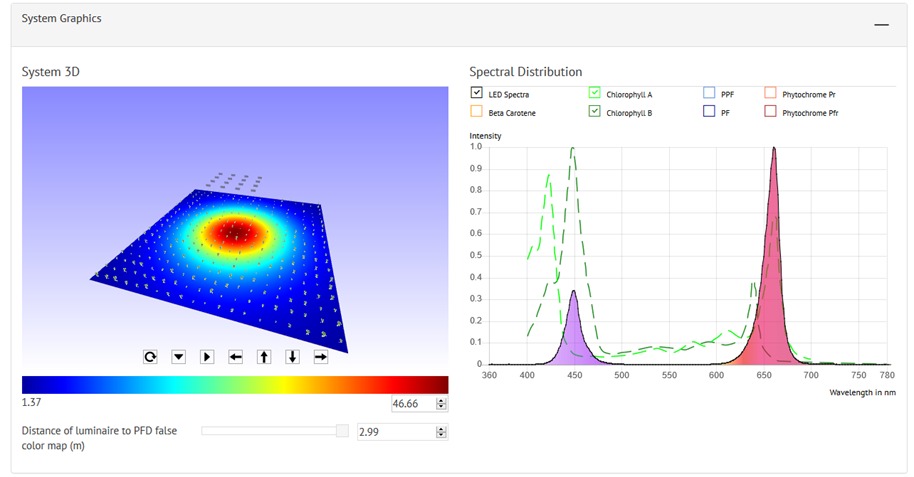
Task: Click the stepper arrows beside 2.99 distance
Action: click(x=440, y=431)
